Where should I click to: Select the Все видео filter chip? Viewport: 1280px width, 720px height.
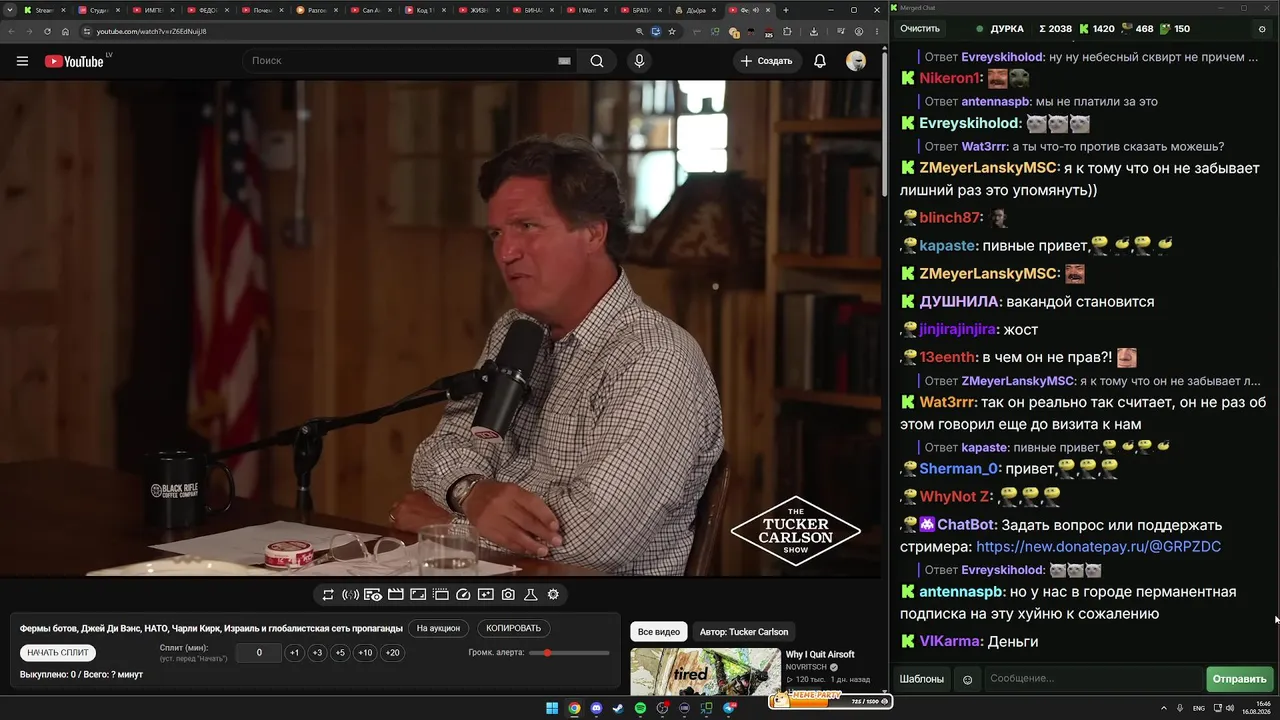coord(659,632)
